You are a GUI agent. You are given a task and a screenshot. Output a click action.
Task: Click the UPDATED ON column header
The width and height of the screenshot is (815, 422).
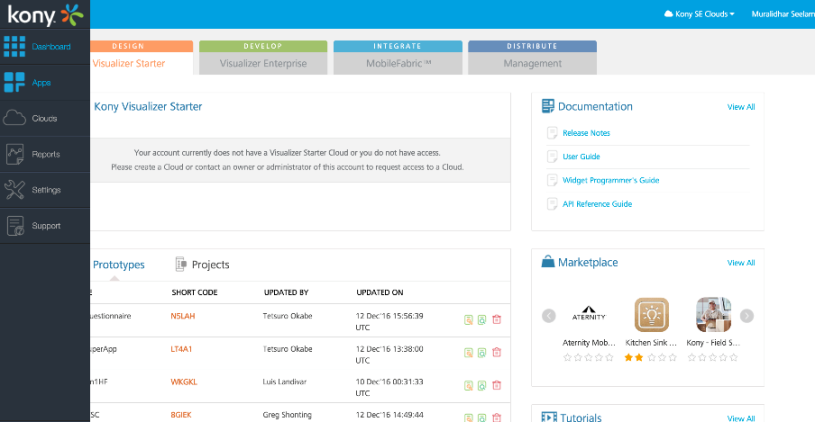pyautogui.click(x=379, y=293)
